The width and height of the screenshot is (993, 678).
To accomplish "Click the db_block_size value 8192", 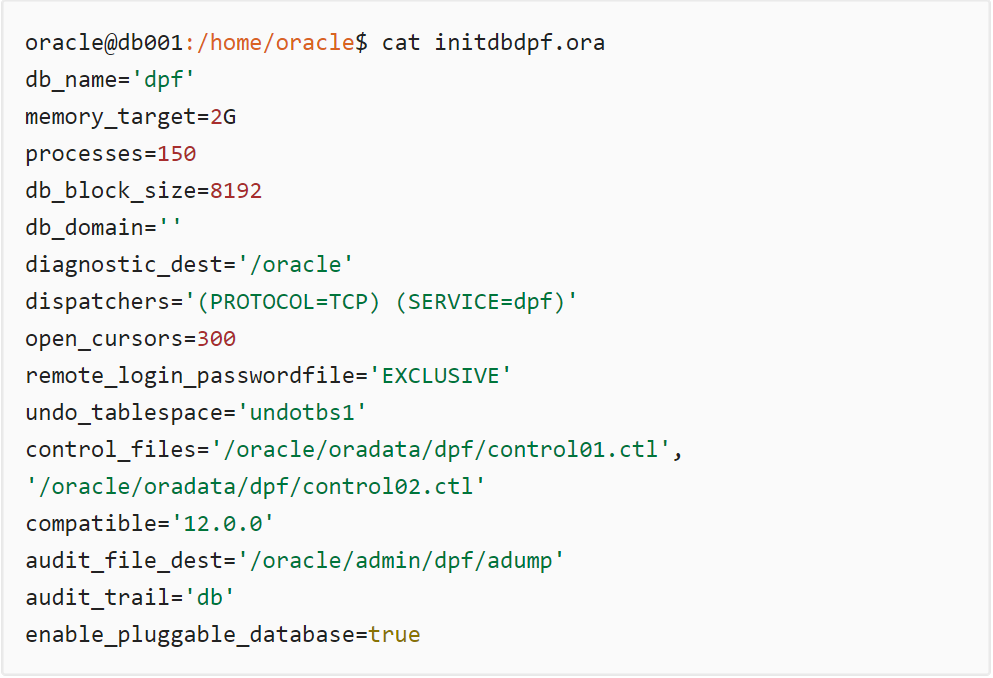I will 236,191.
